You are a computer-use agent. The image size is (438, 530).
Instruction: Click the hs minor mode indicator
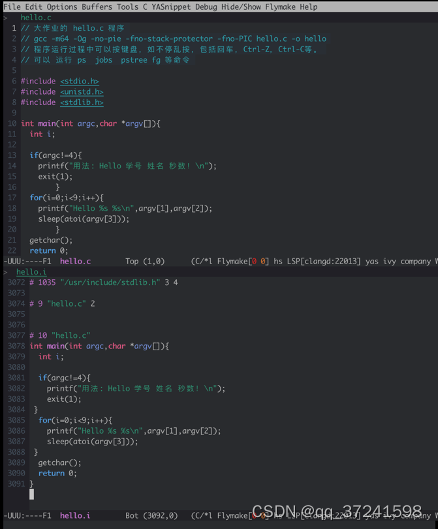[278, 261]
